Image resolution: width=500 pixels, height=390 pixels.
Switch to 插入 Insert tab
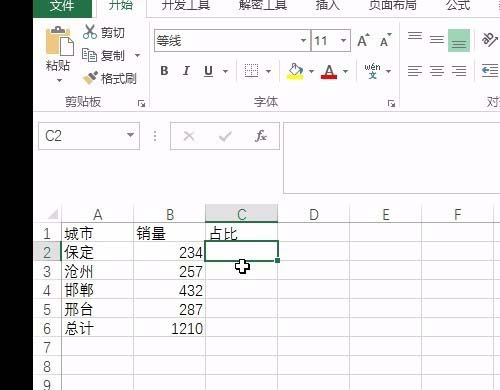328,6
